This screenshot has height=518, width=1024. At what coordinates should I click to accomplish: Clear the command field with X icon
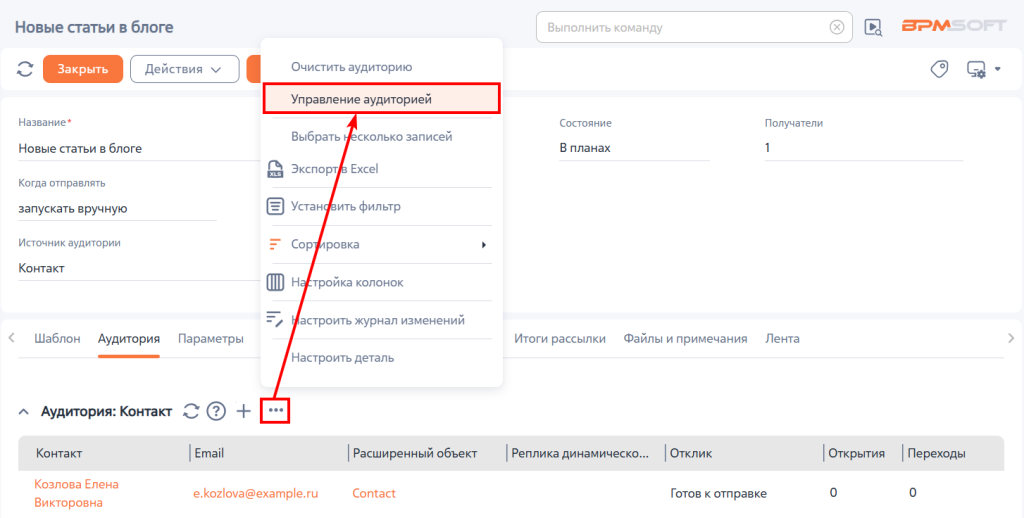tap(837, 27)
